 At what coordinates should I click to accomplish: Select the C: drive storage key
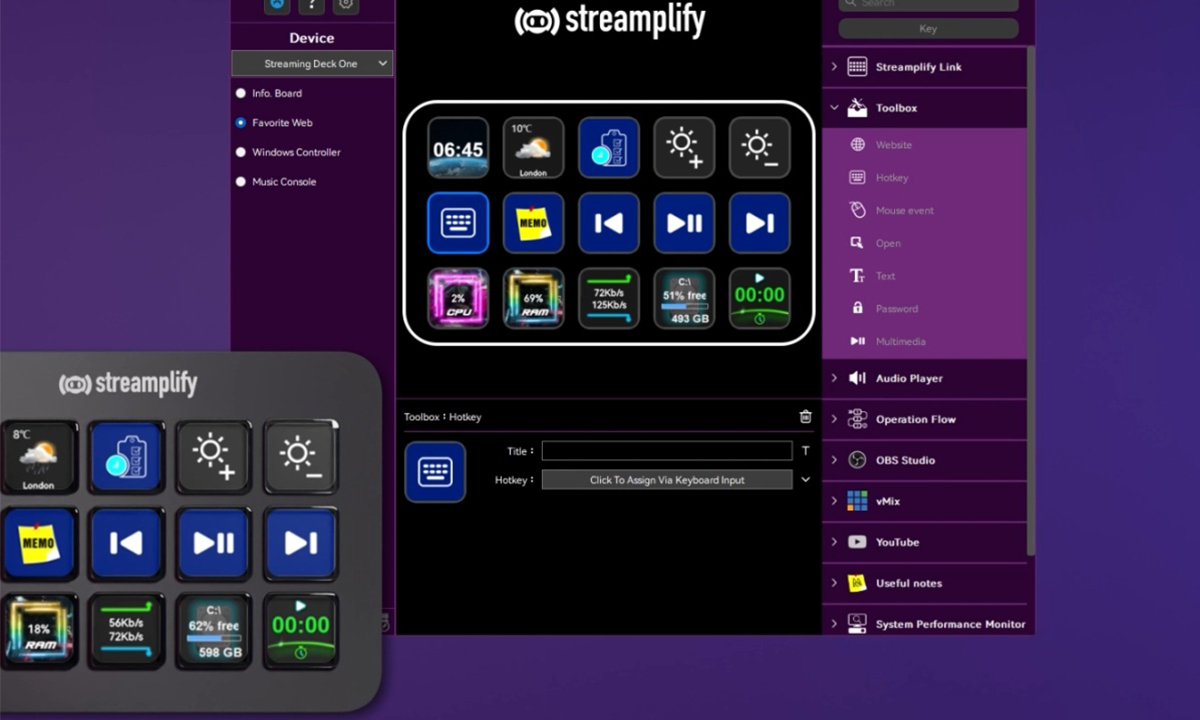pos(684,298)
